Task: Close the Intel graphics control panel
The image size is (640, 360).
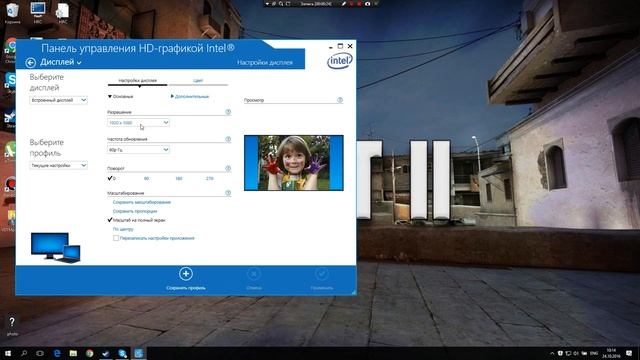Action: [x=350, y=46]
